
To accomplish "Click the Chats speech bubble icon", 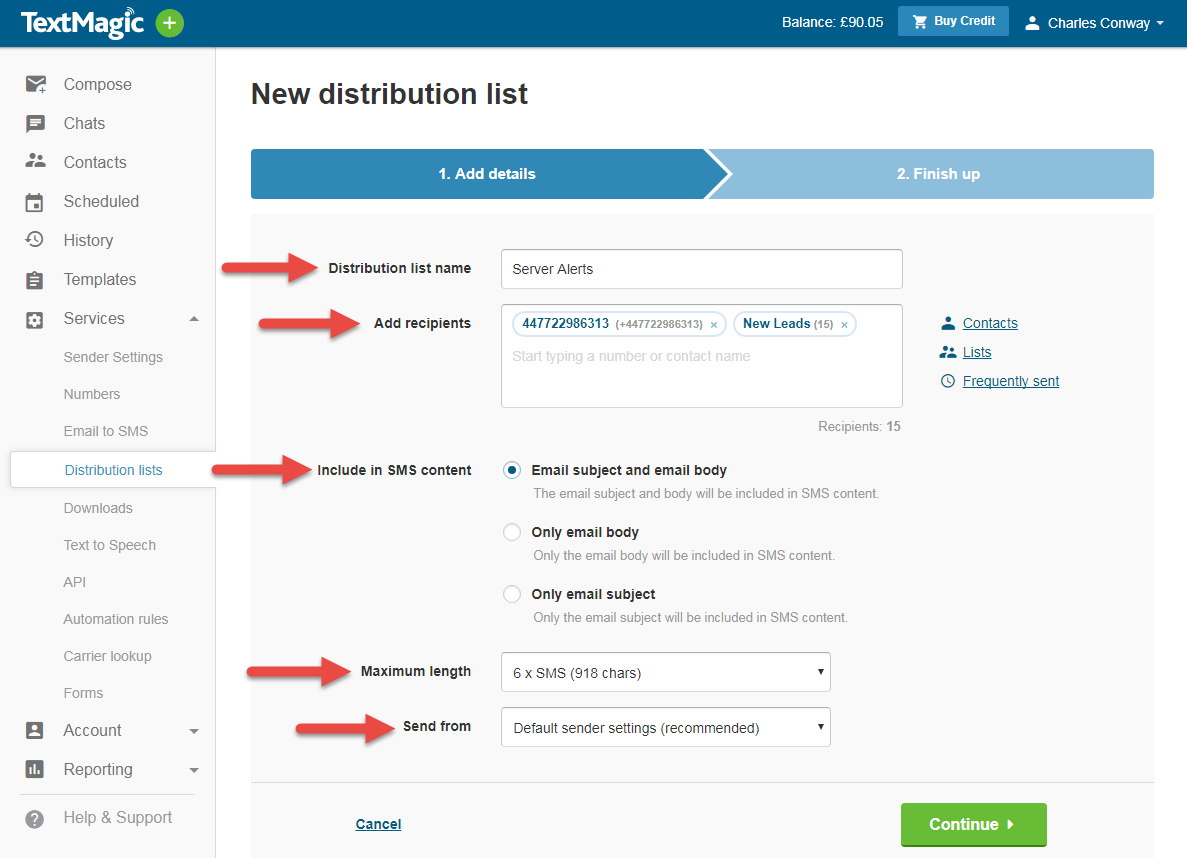I will tap(36, 124).
